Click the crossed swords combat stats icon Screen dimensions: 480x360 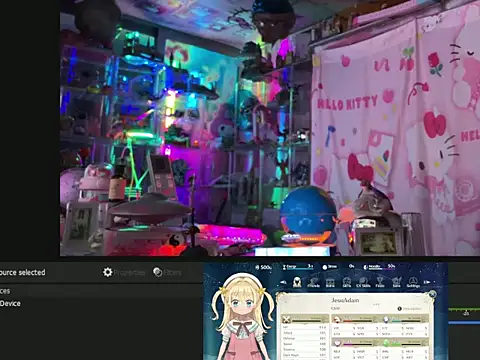pos(286,319)
